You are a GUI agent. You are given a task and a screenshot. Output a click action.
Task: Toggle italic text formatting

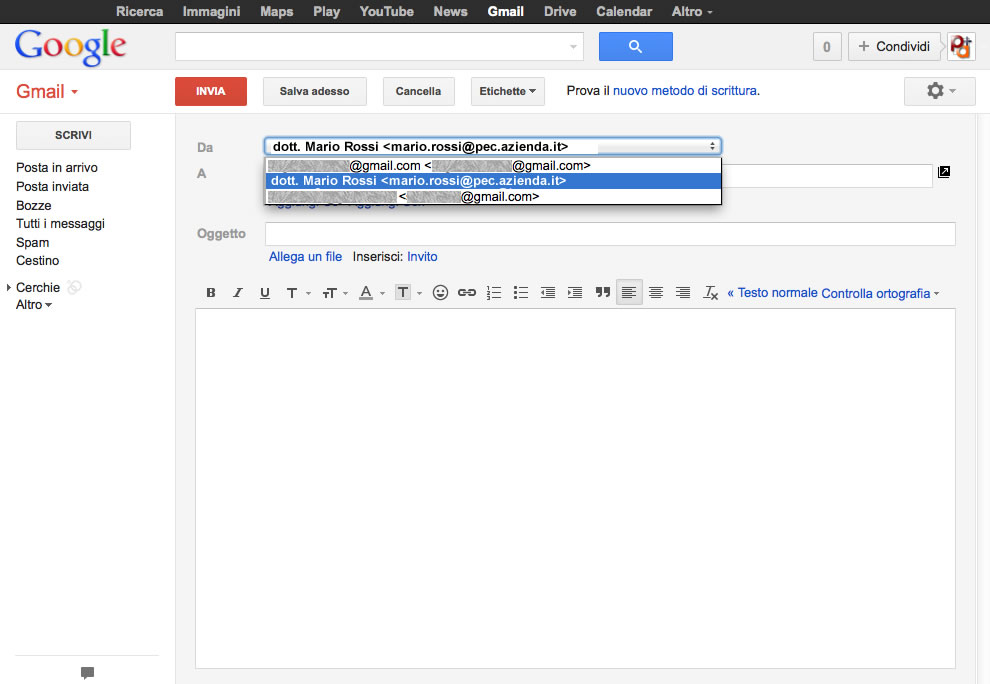pos(238,293)
